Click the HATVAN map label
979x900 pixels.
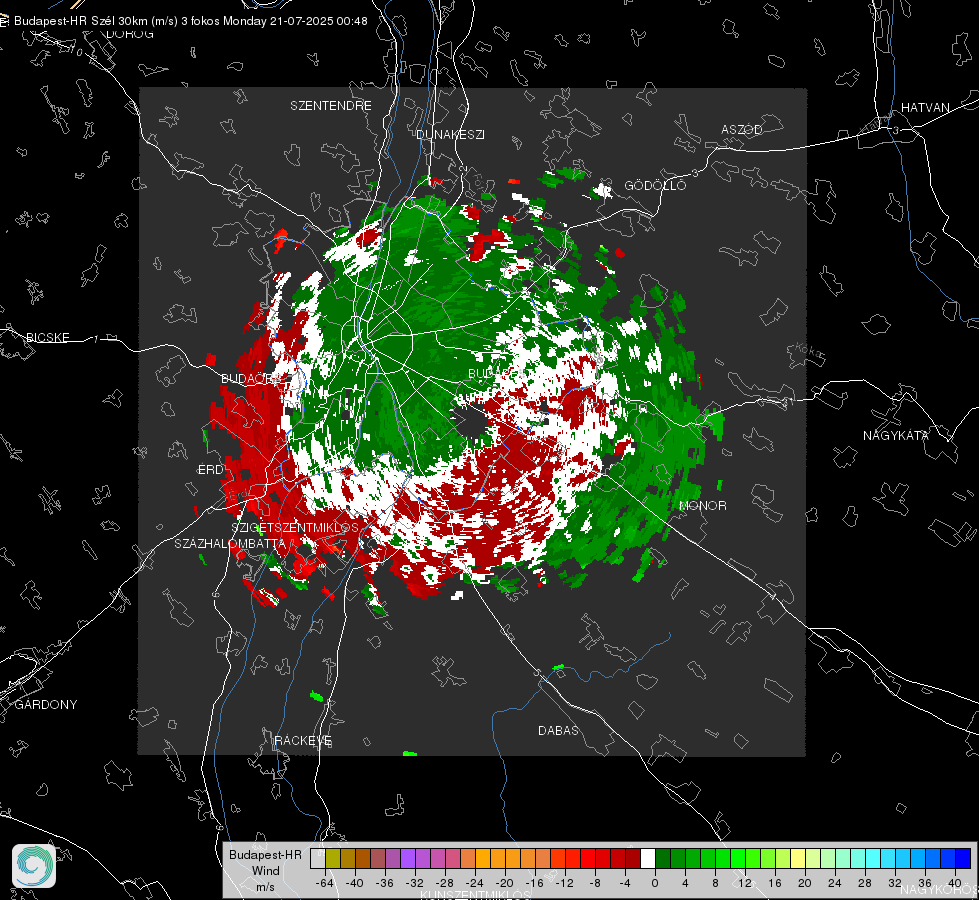[925, 107]
